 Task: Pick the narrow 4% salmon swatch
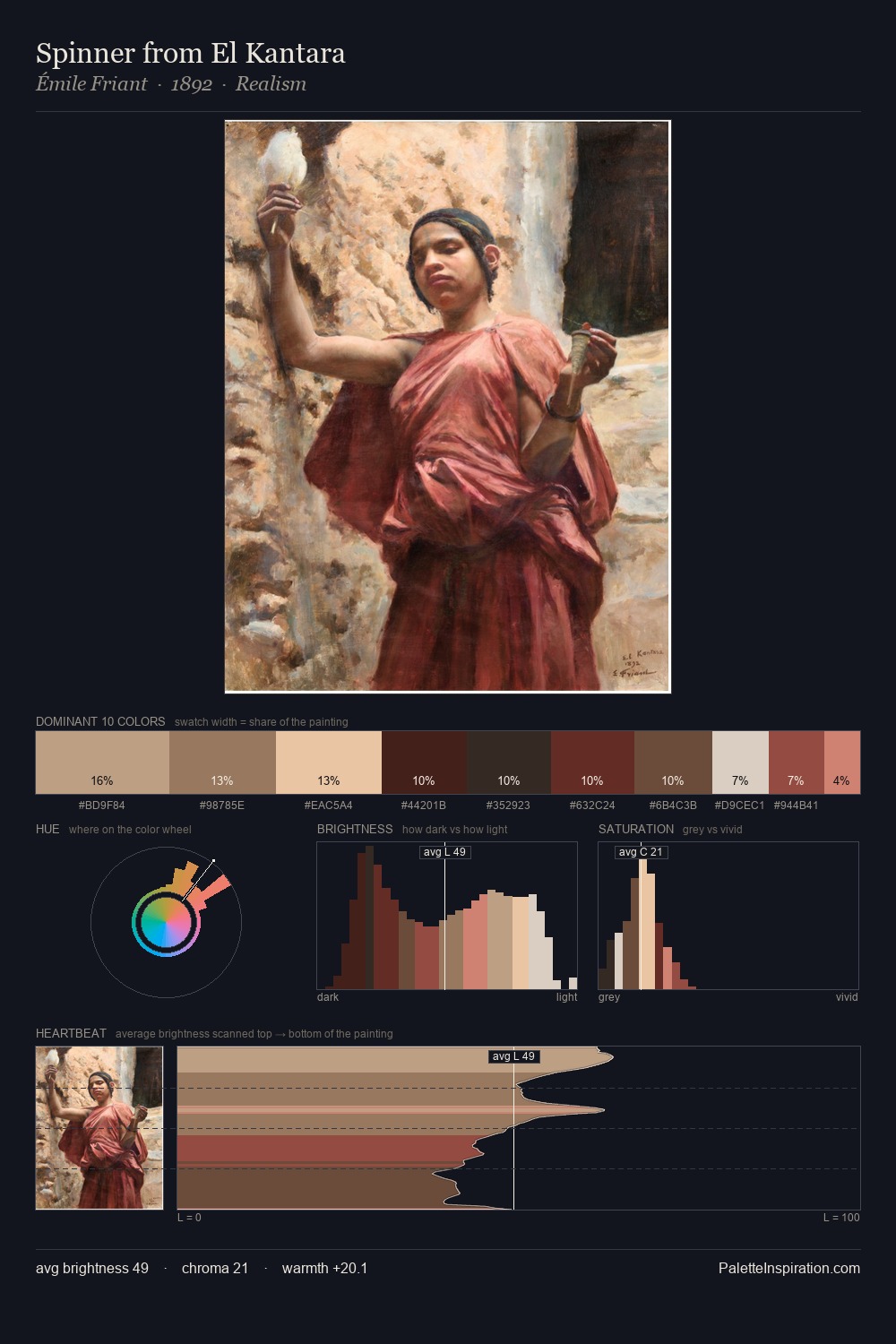(841, 762)
